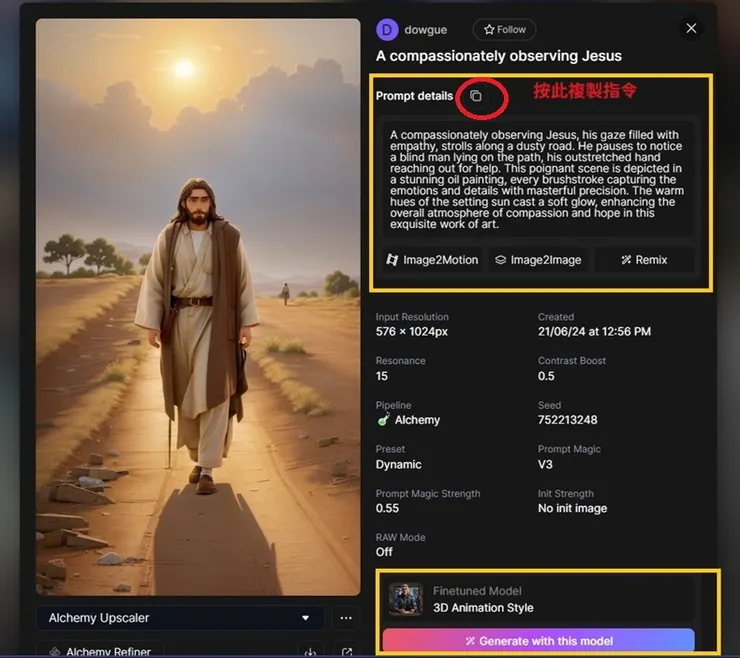Click the dowgue username link
The width and height of the screenshot is (740, 658).
(x=424, y=30)
